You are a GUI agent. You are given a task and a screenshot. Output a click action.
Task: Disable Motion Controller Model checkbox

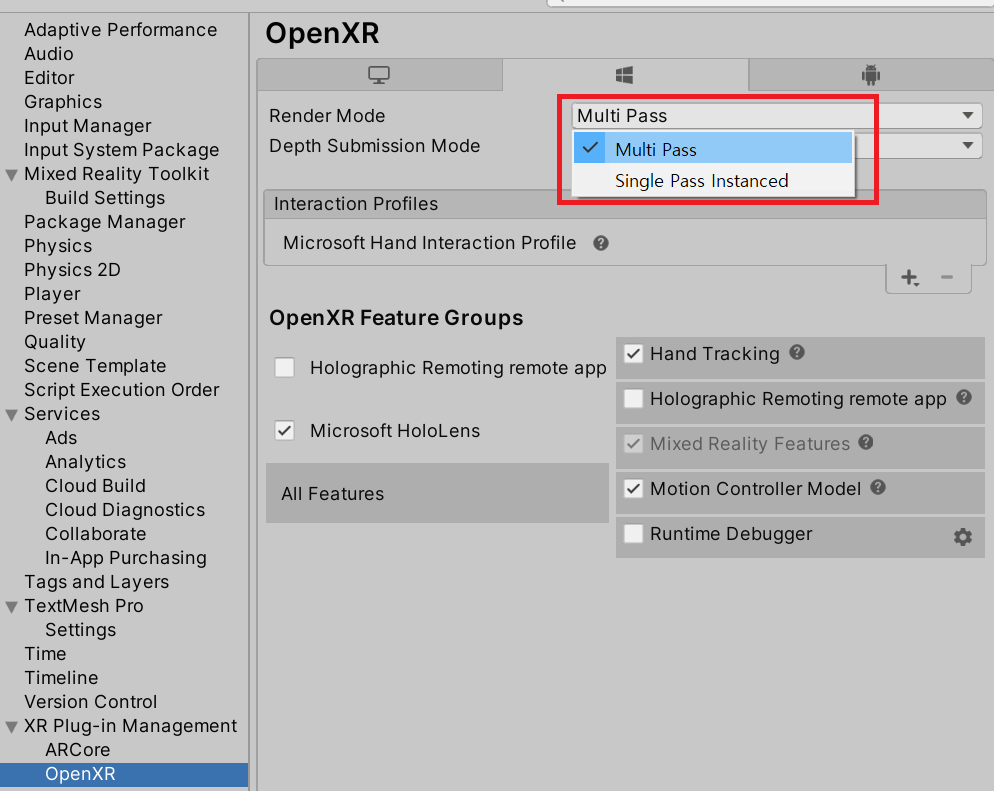(633, 489)
